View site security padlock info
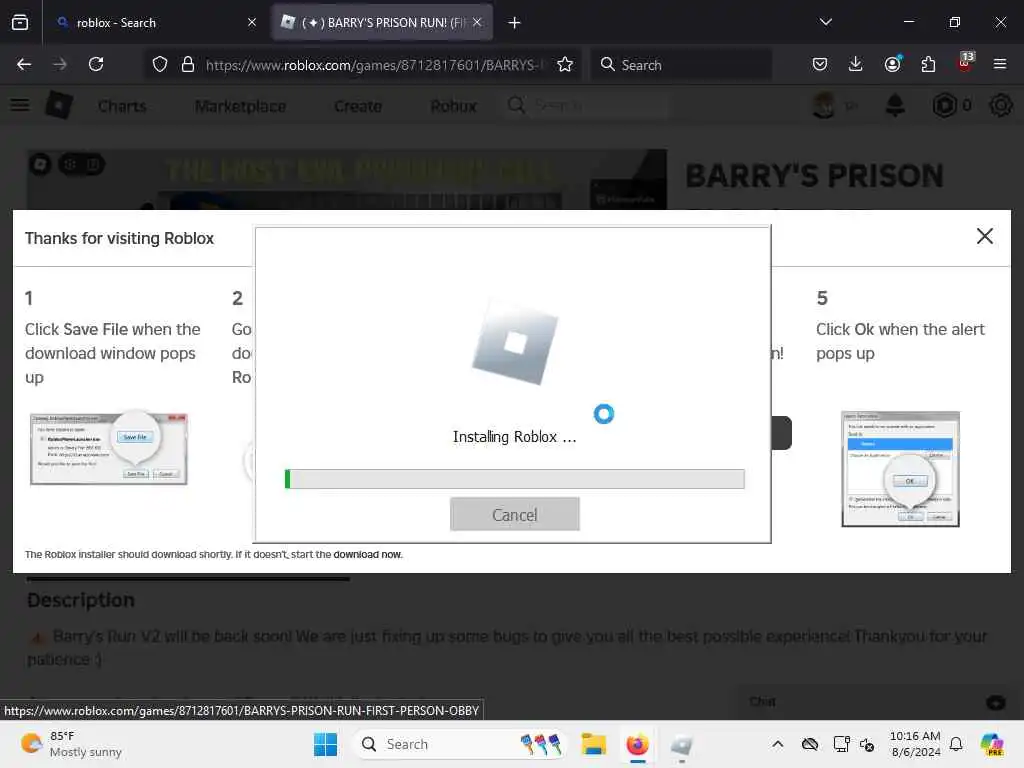Viewport: 1024px width, 768px height. point(188,64)
